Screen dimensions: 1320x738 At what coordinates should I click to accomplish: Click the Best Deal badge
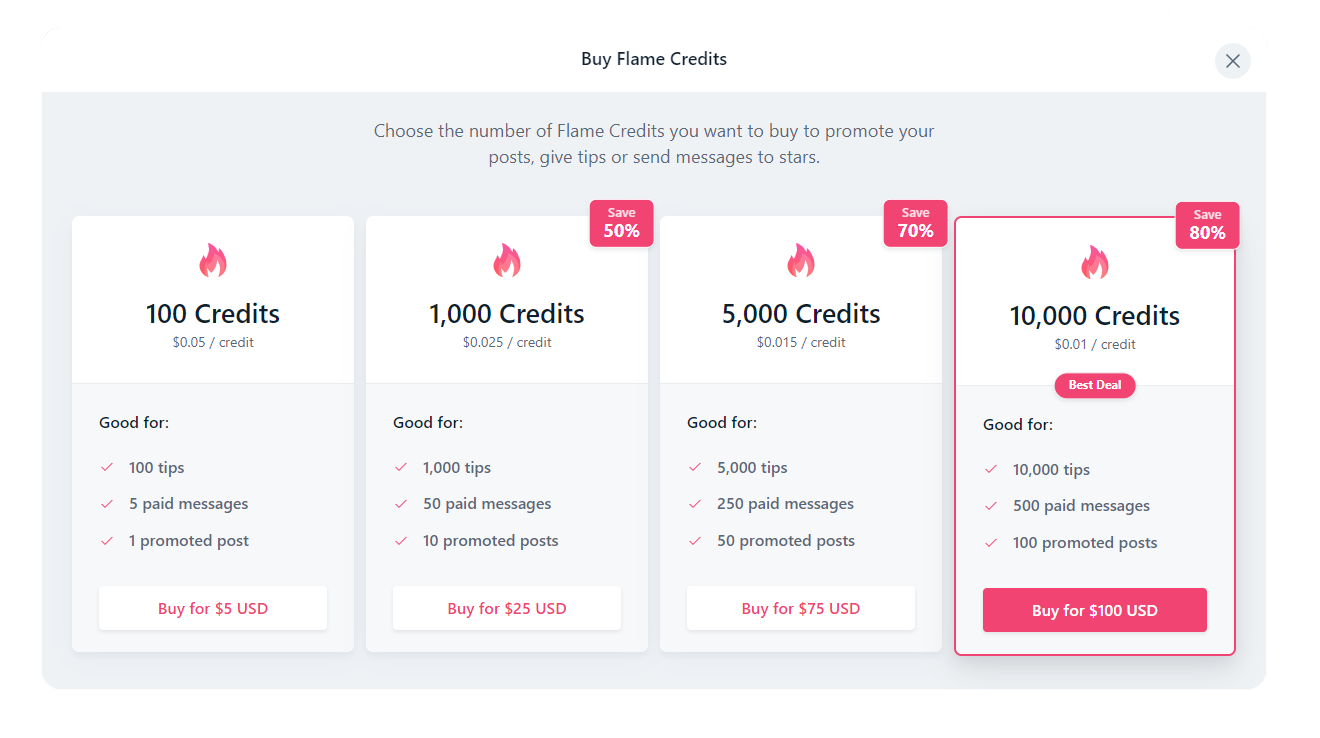[1095, 385]
